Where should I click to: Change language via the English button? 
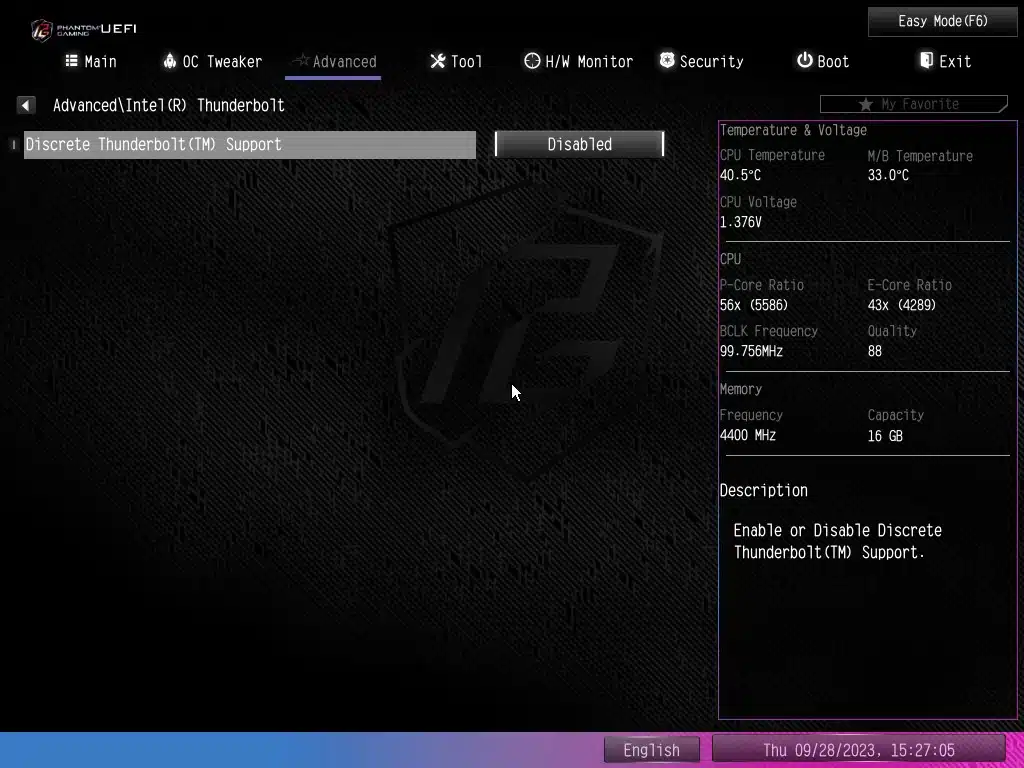[651, 750]
